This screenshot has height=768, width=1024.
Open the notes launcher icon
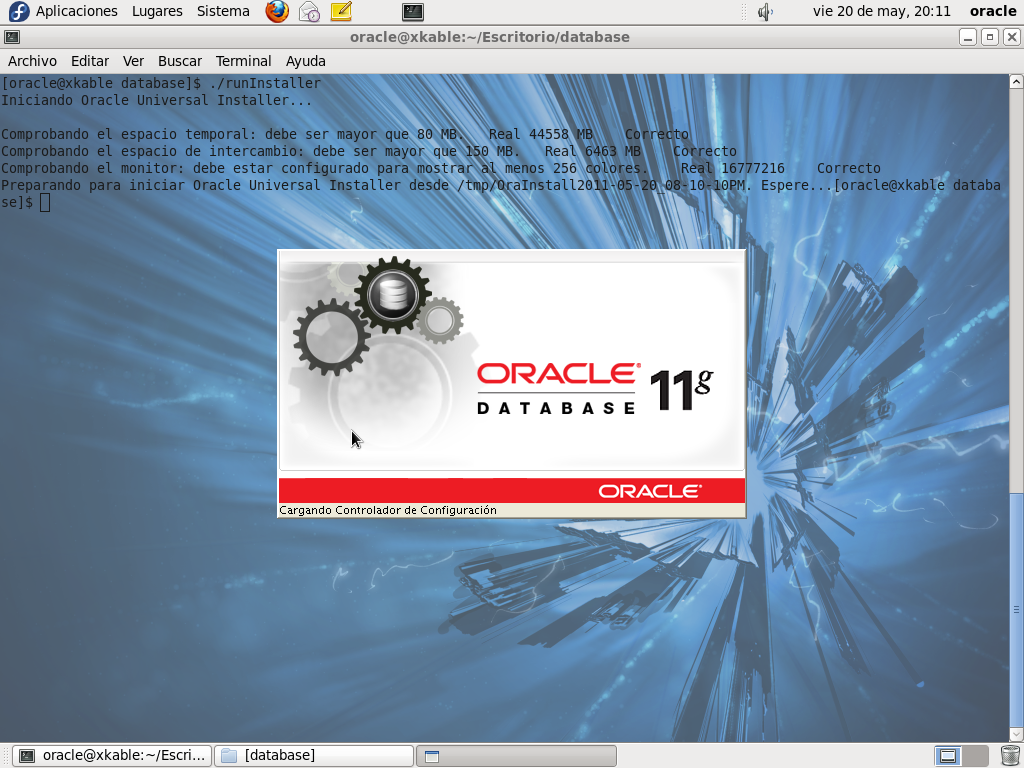pos(341,11)
